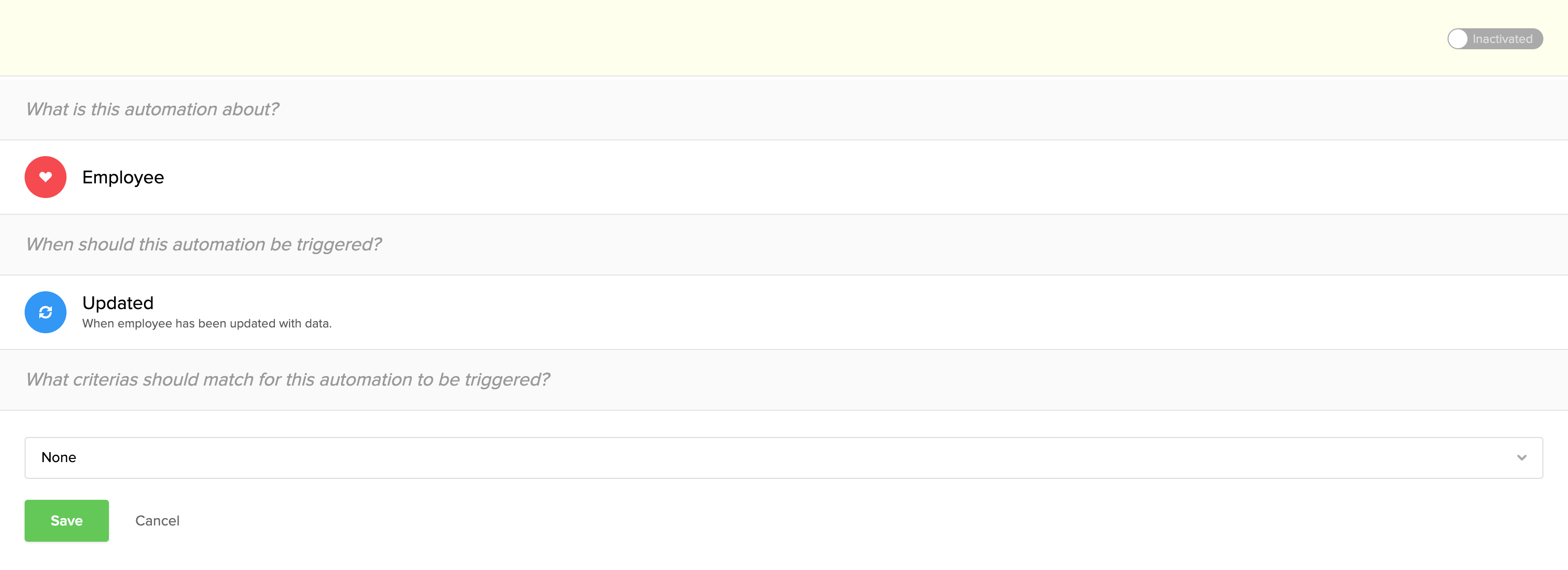
Task: Click the "What is this automation about?" heading
Action: coord(152,109)
